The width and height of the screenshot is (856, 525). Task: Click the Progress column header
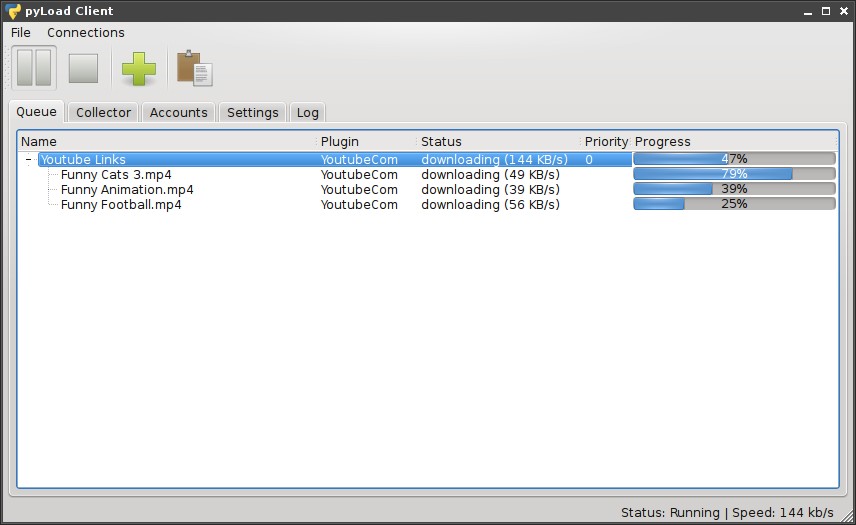(734, 141)
